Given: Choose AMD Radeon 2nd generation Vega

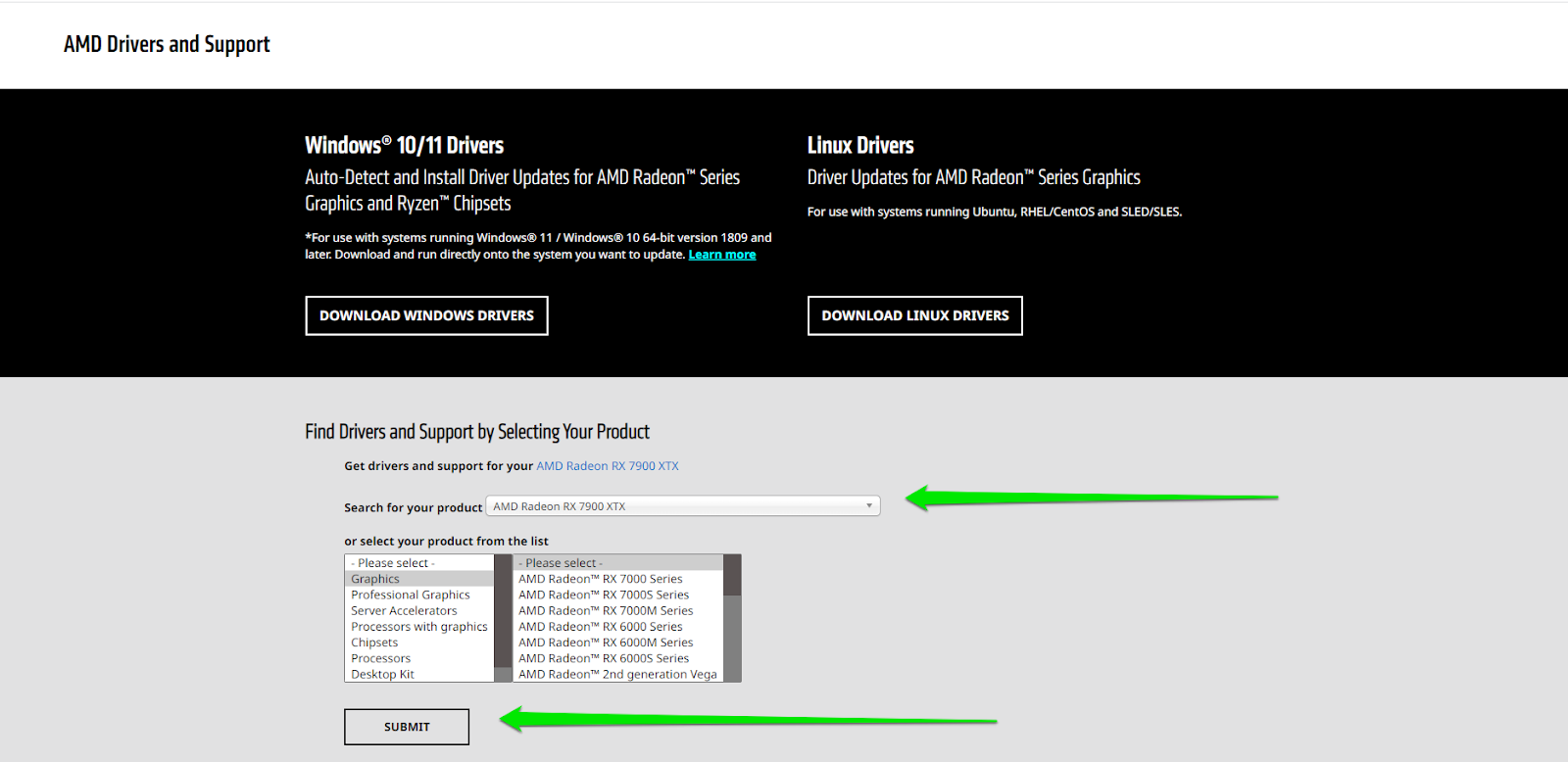Looking at the screenshot, I should pos(617,674).
